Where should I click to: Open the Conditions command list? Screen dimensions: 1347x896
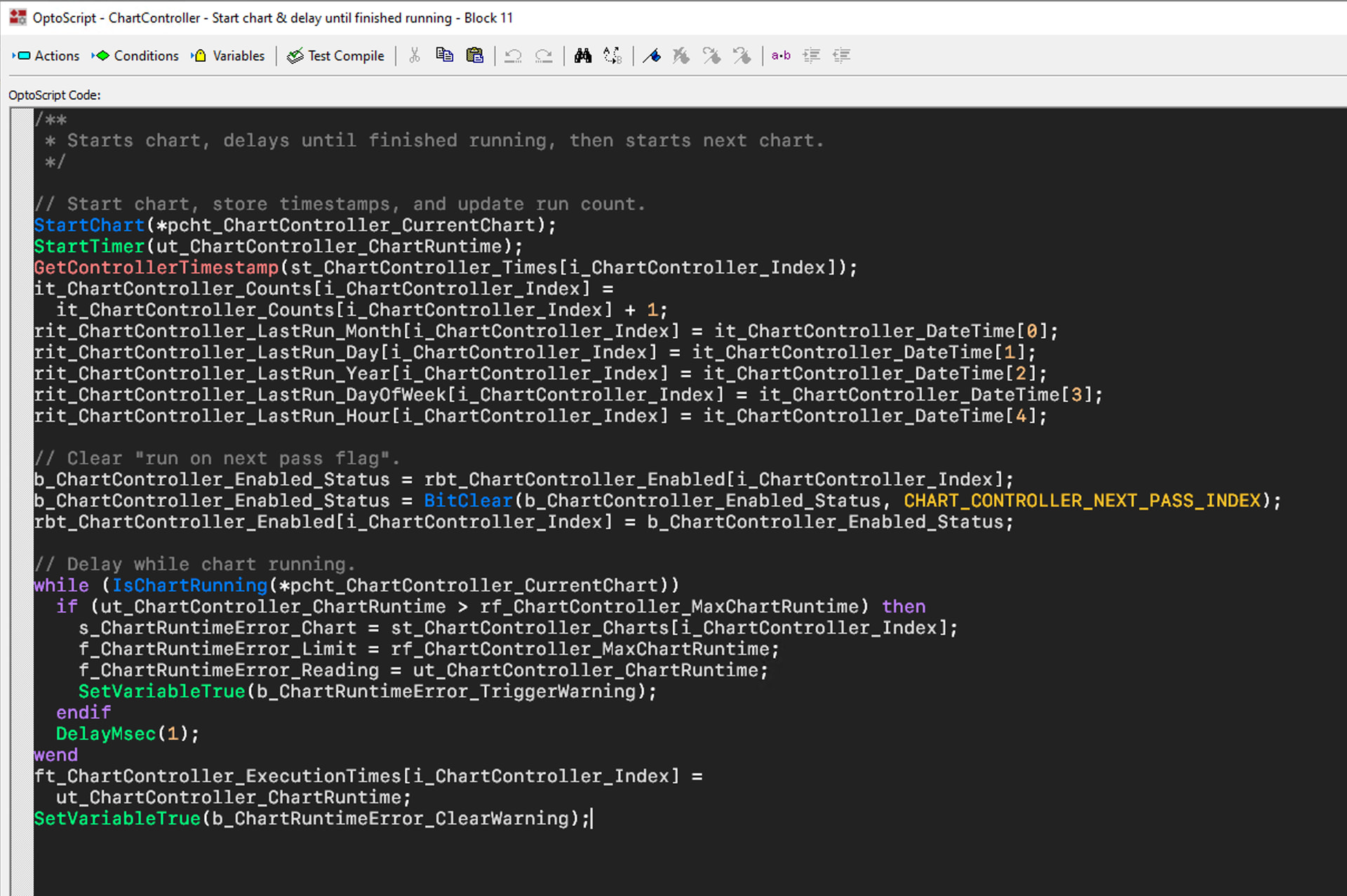pos(135,56)
